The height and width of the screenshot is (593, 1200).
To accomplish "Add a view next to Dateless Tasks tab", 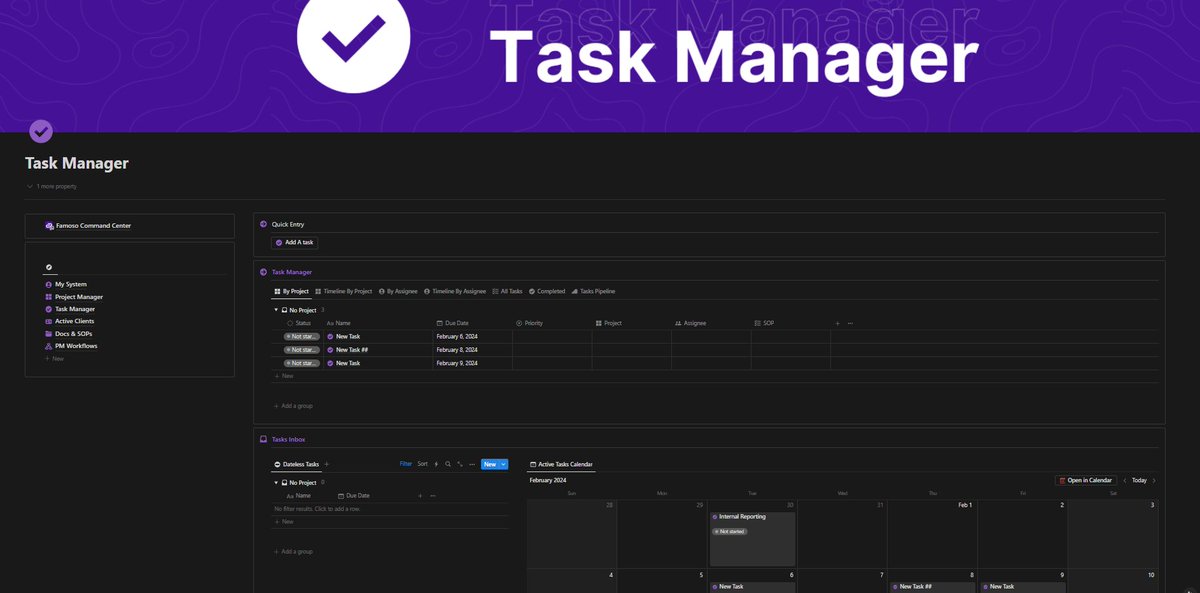I will coord(327,464).
